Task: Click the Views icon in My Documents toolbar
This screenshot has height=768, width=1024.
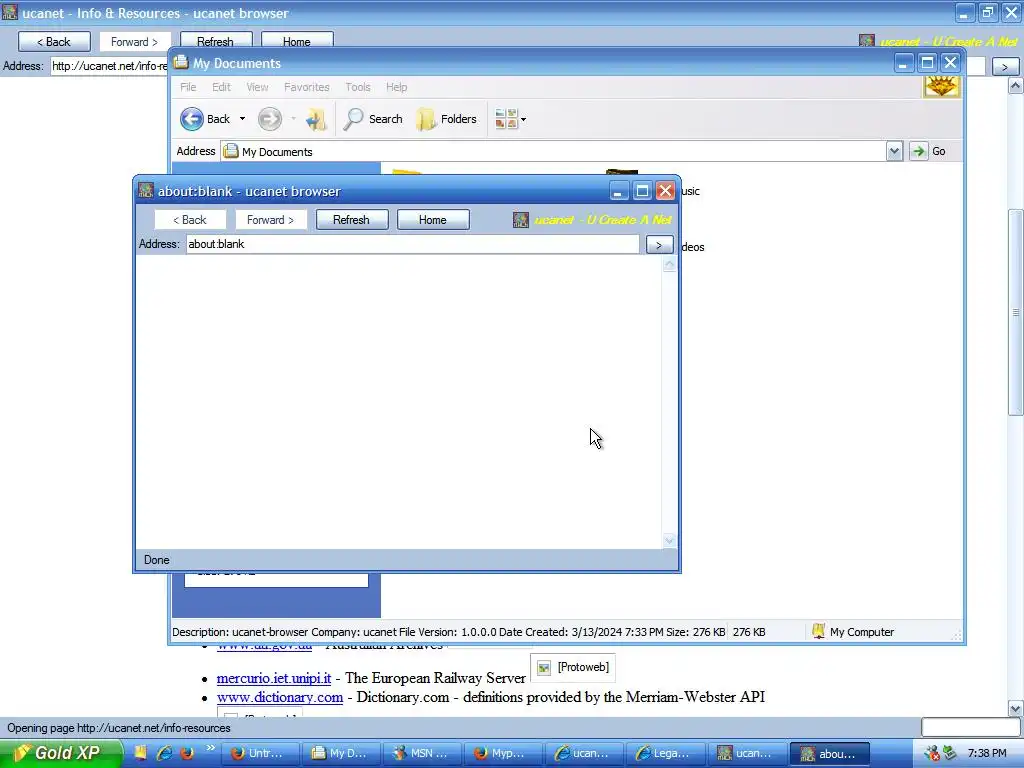Action: click(x=505, y=119)
